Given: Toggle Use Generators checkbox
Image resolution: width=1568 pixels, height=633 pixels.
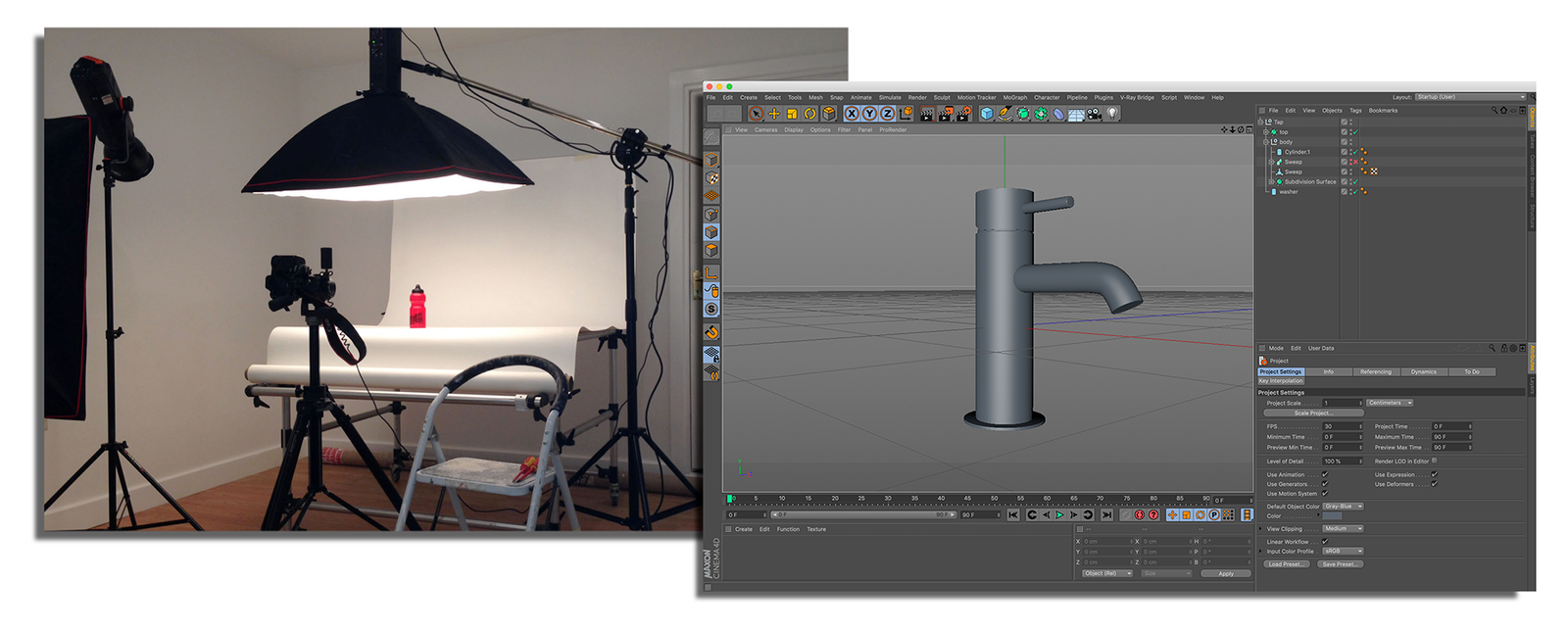Looking at the screenshot, I should (x=1325, y=484).
